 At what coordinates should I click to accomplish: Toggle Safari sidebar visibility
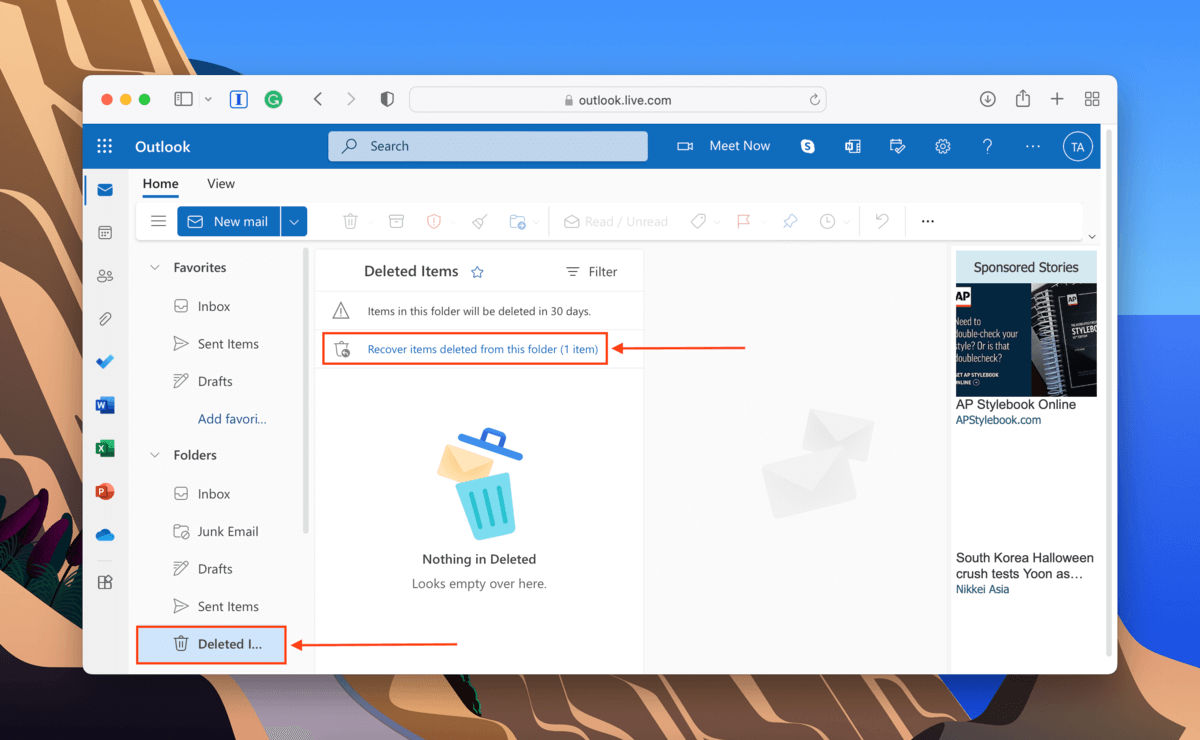point(183,99)
